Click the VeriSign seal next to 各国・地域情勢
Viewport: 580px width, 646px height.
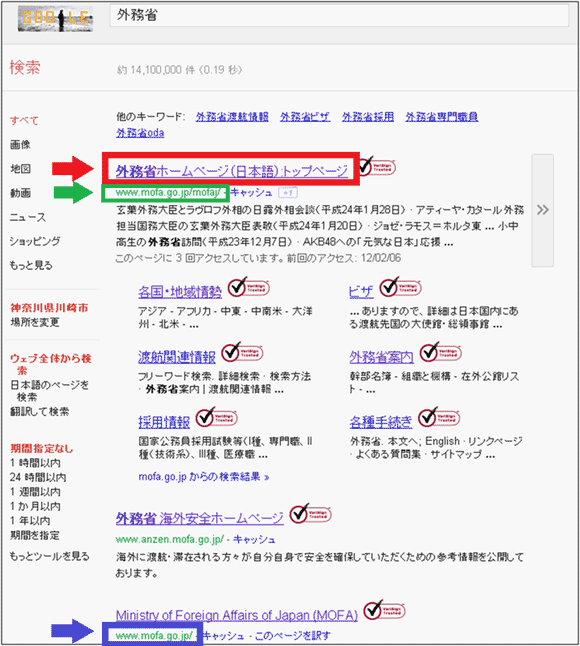coord(249,287)
